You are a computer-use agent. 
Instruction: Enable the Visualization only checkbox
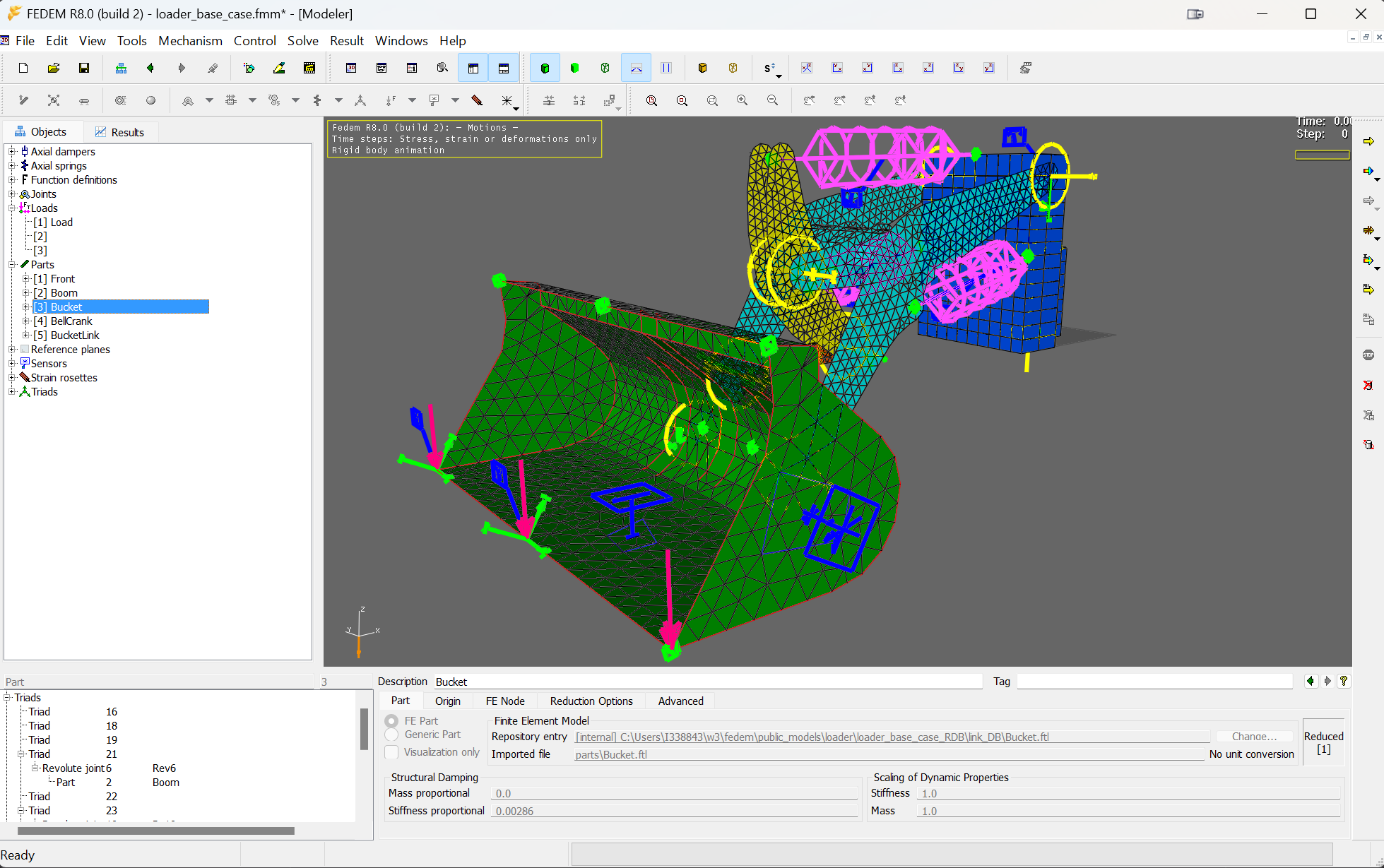391,752
